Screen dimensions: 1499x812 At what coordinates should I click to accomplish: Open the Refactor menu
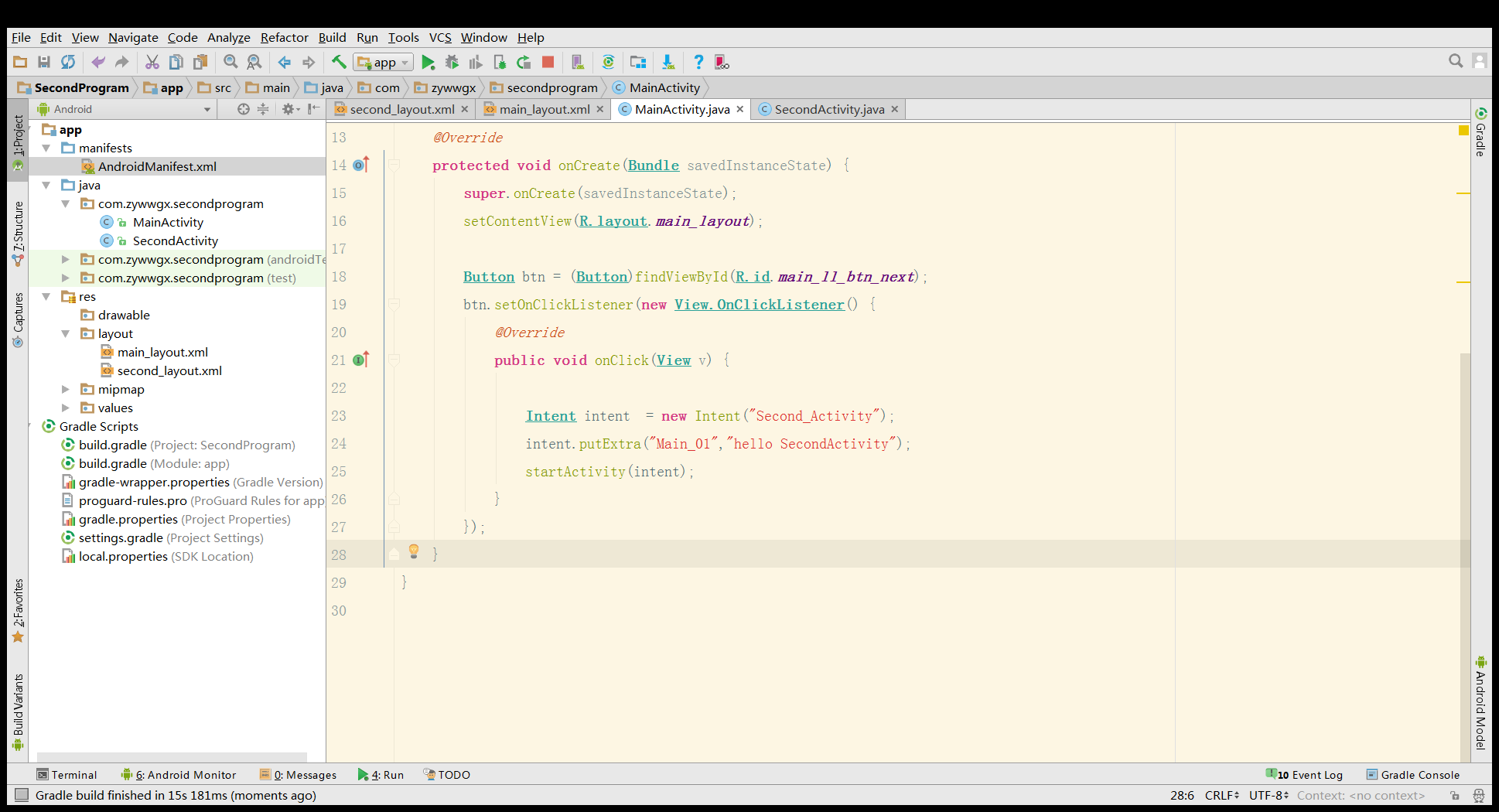(284, 37)
